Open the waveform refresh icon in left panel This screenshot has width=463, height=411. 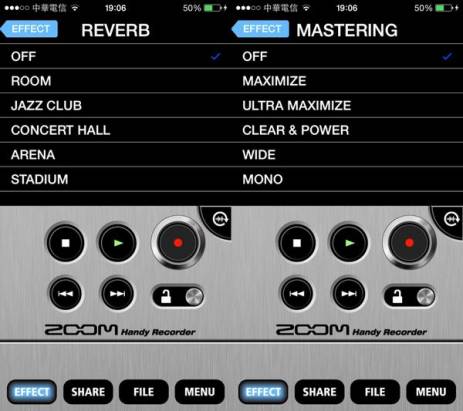click(x=220, y=219)
